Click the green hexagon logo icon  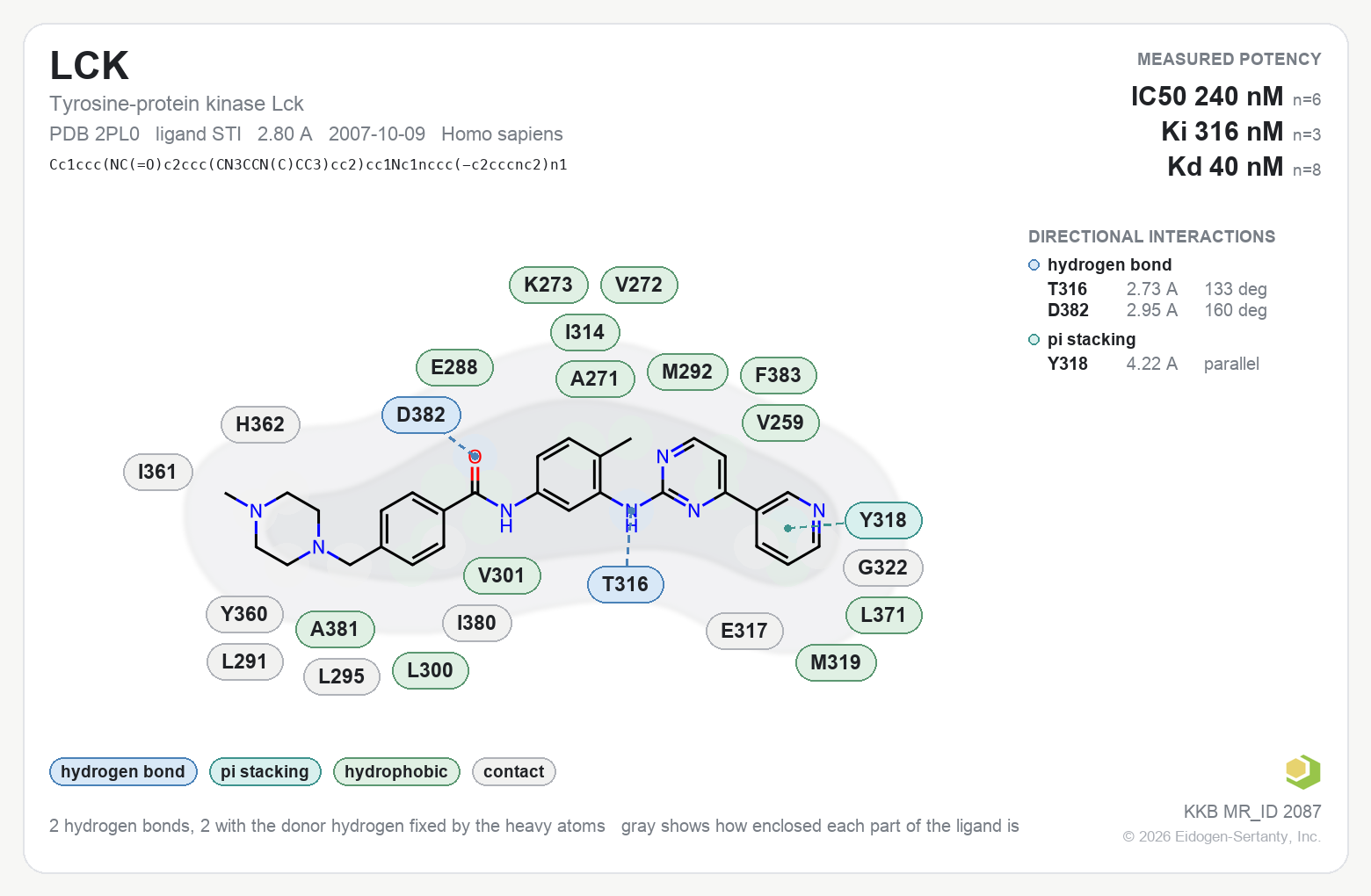[x=1302, y=772]
